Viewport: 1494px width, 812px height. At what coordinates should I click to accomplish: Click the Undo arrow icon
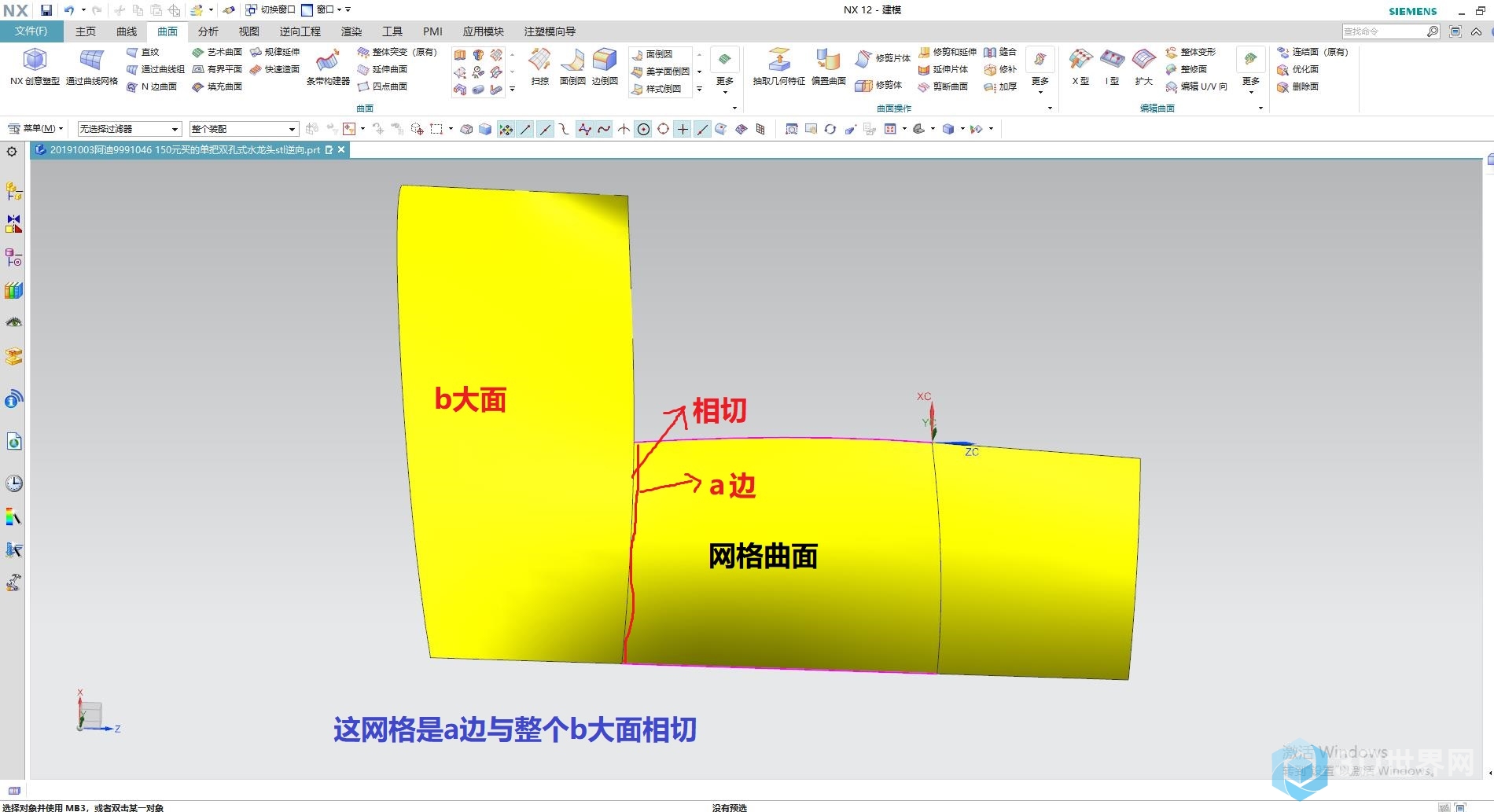tap(69, 10)
